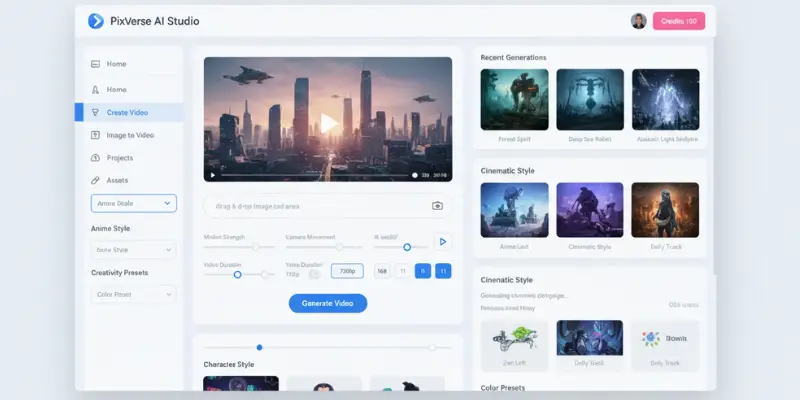Click blue handle on slider above Character Style
The height and width of the screenshot is (400, 800).
point(259,347)
